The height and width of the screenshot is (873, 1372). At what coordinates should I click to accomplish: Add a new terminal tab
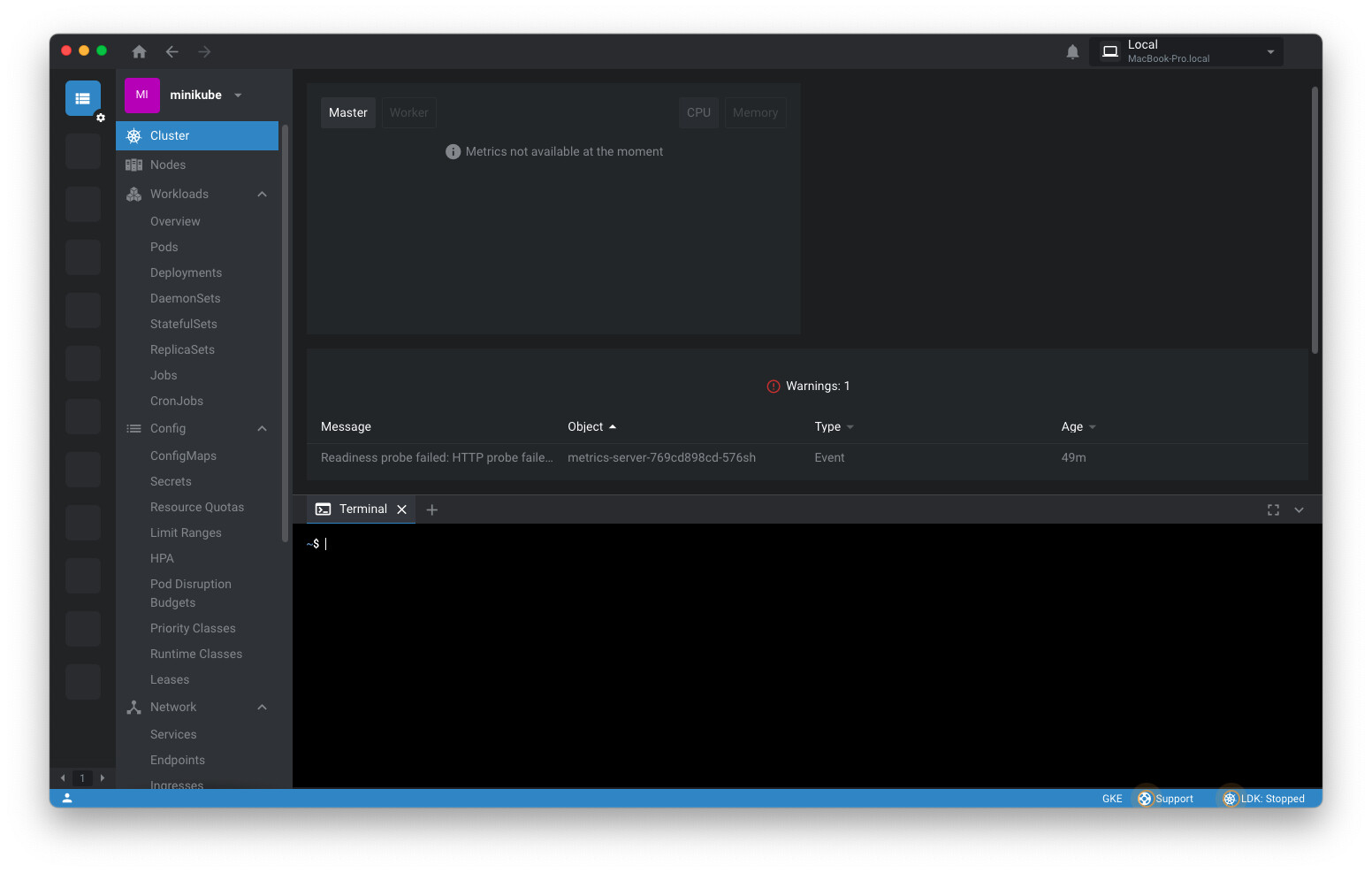click(432, 509)
